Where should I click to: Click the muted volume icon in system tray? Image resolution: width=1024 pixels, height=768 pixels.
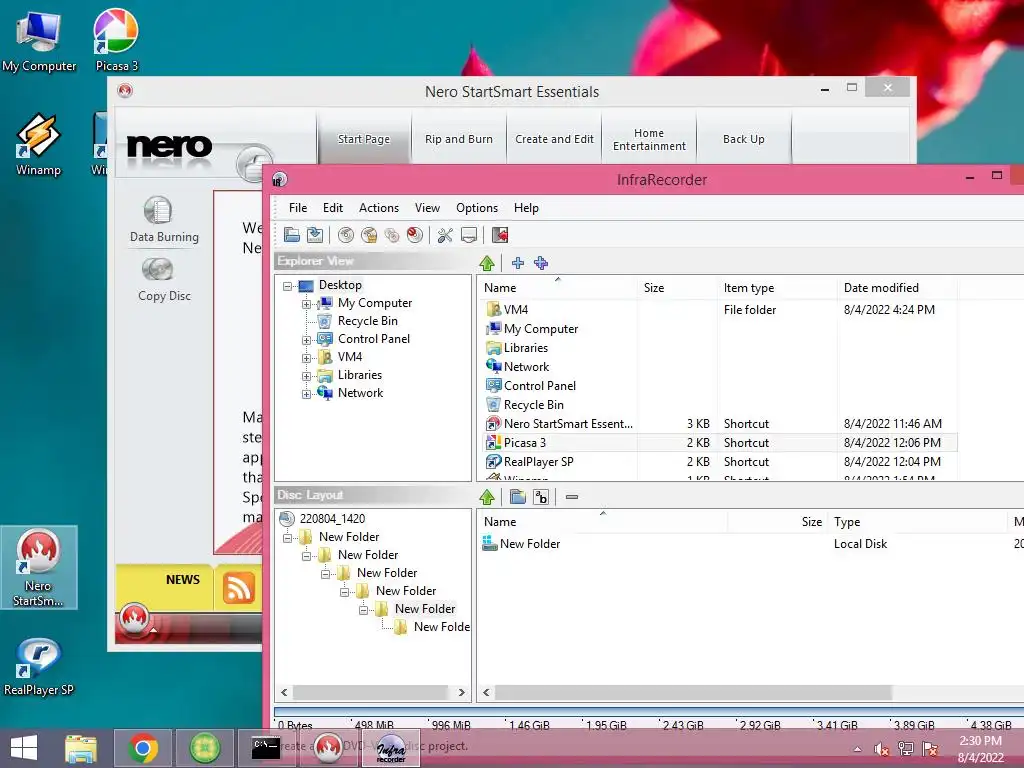881,749
